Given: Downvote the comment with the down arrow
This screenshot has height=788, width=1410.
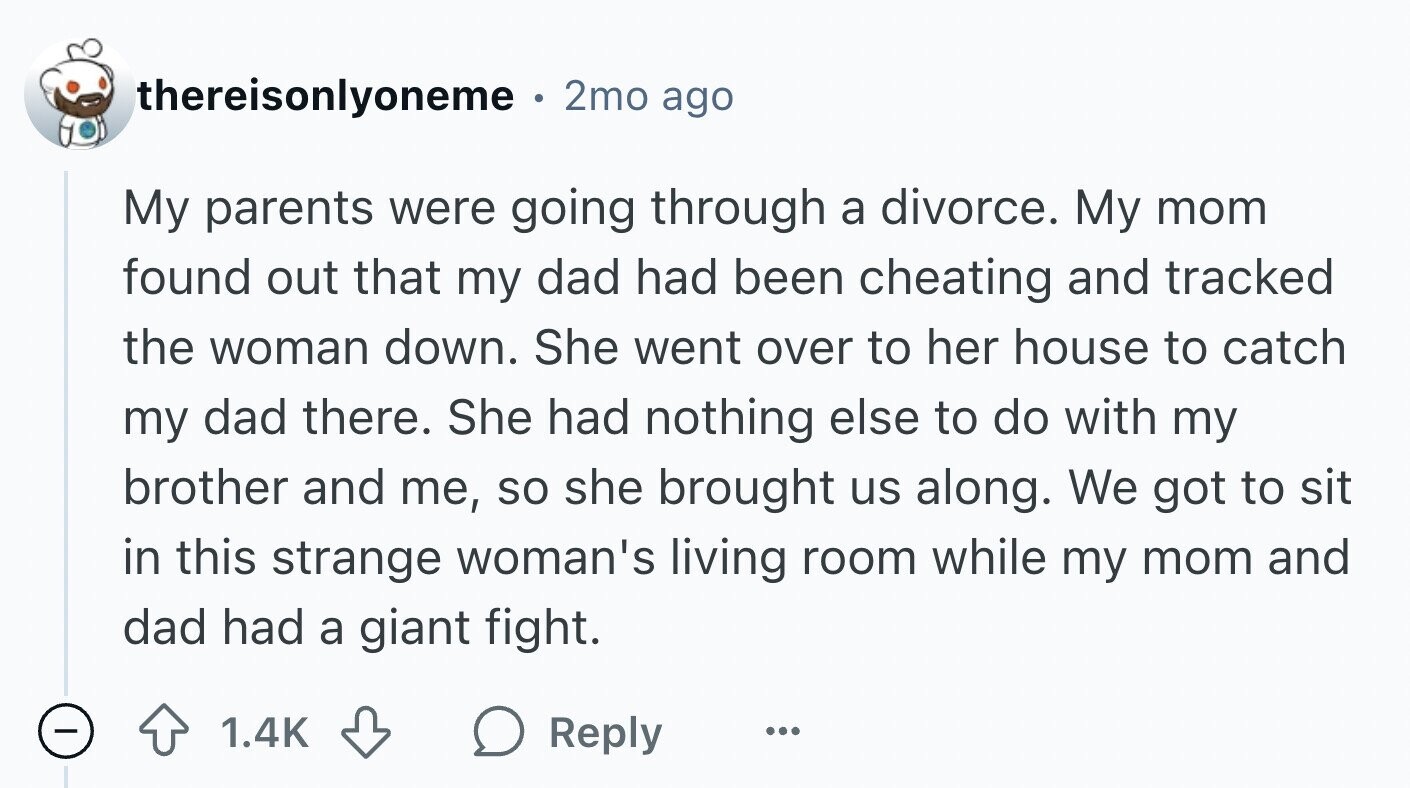Looking at the screenshot, I should 366,734.
